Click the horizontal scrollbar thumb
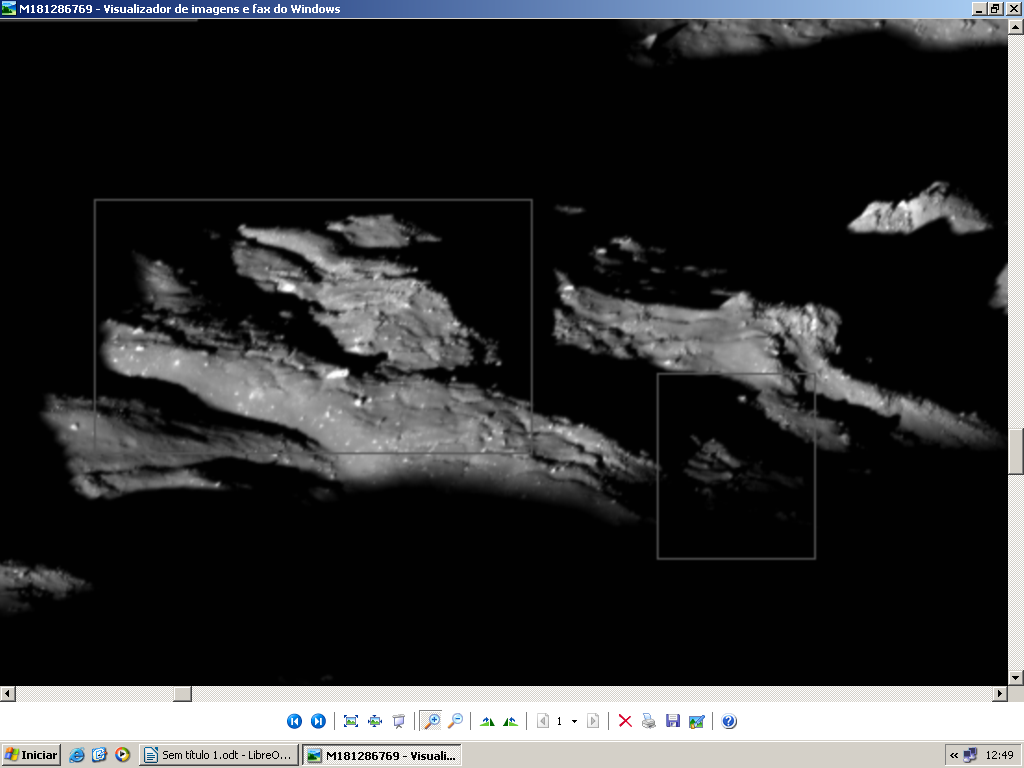Screen dimensions: 1024x768 point(182,693)
